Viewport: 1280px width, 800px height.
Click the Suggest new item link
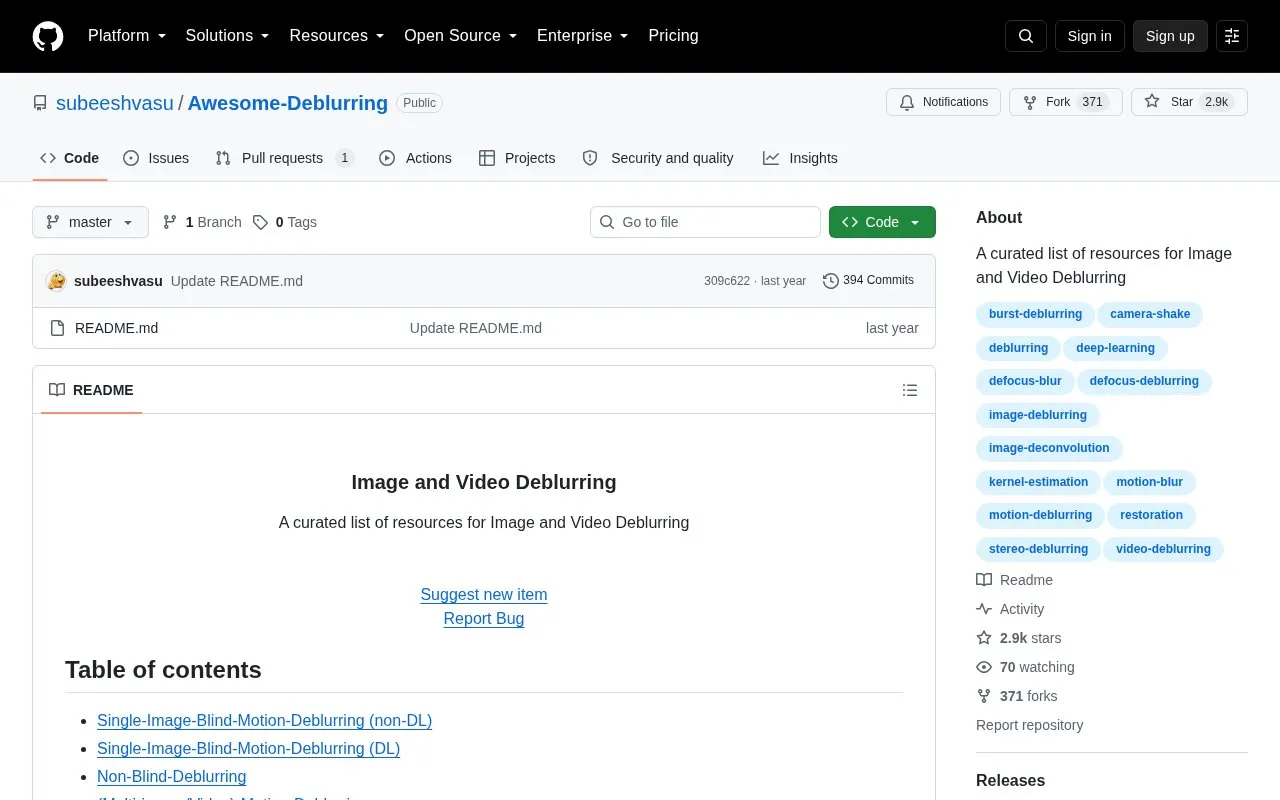pos(484,594)
